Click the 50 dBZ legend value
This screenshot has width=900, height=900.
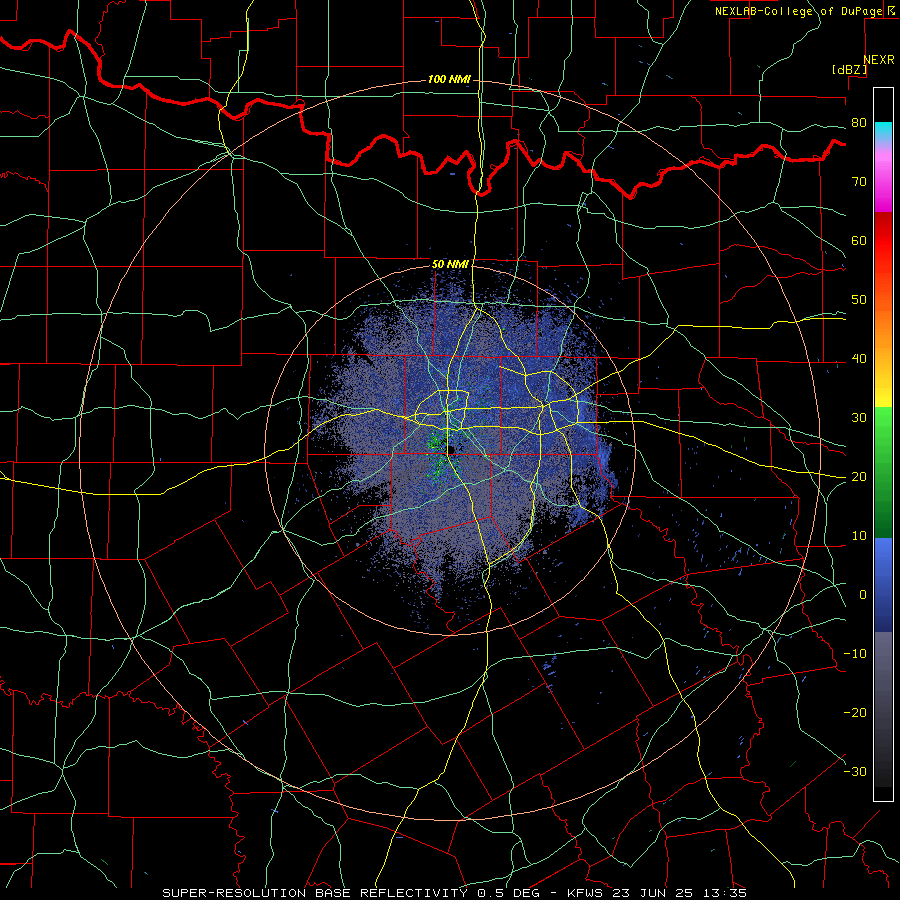[859, 300]
